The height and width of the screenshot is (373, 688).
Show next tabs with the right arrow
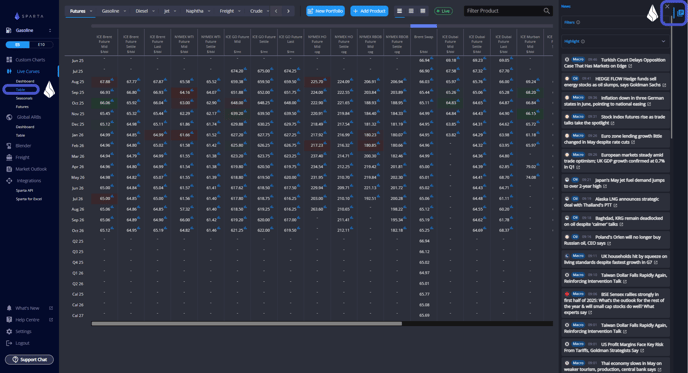pyautogui.click(x=288, y=11)
